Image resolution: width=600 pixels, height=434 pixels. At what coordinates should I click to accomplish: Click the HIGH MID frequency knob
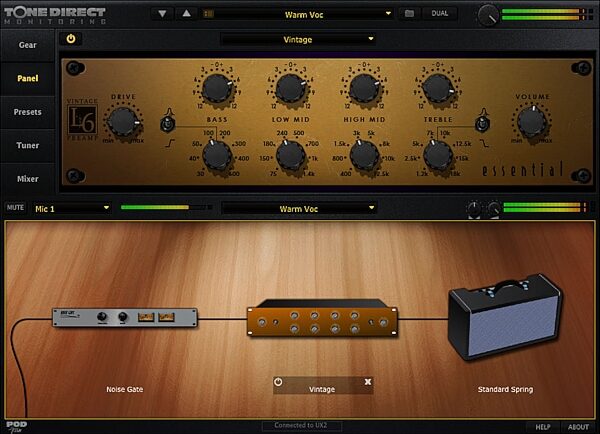click(365, 156)
